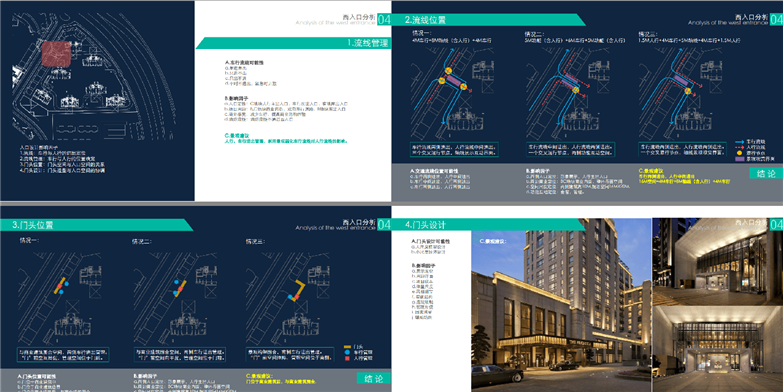Pick the purple rectangle legend swatch

tap(741, 159)
